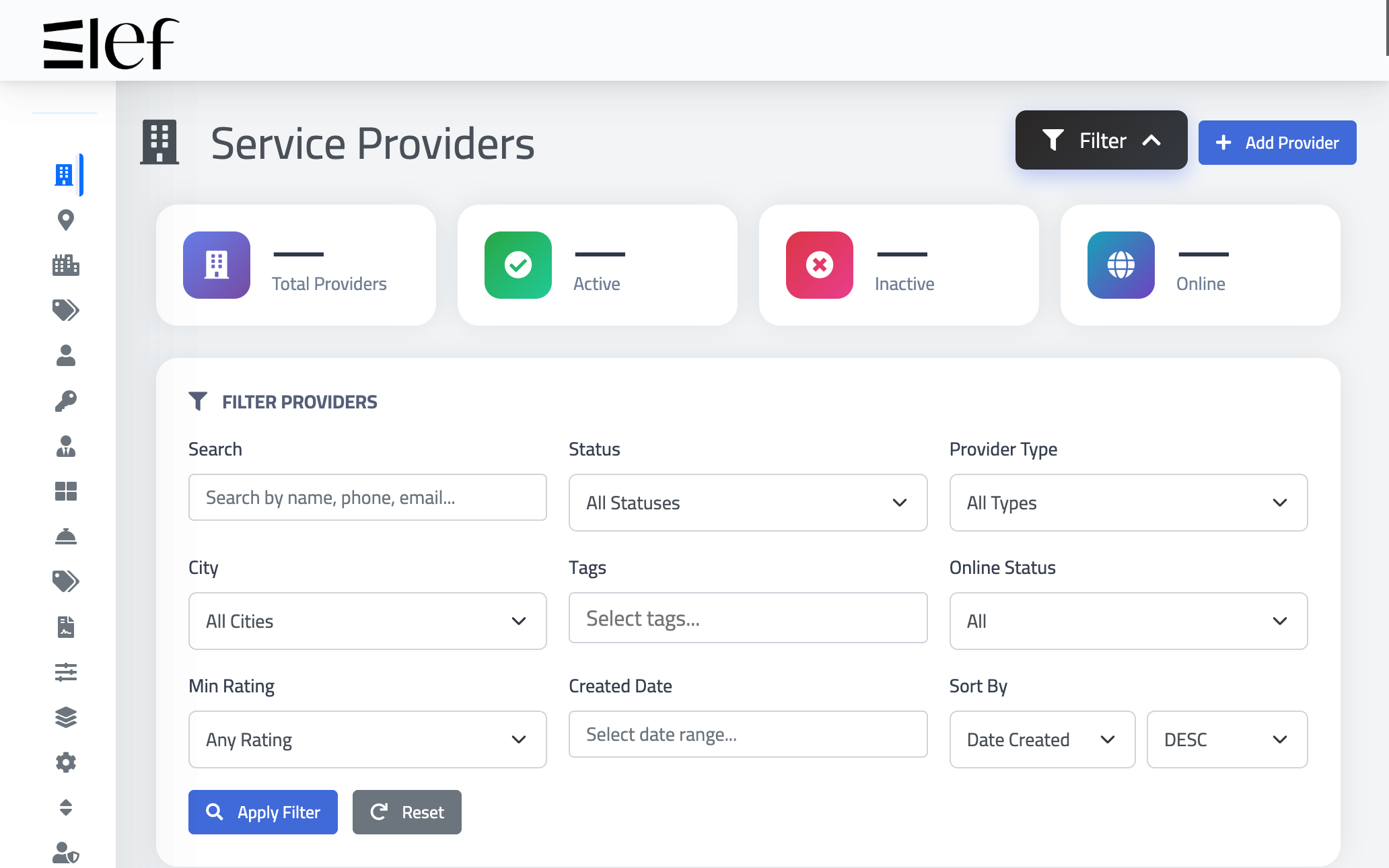Click the elef logo in header
The width and height of the screenshot is (1389, 868).
pyautogui.click(x=111, y=44)
